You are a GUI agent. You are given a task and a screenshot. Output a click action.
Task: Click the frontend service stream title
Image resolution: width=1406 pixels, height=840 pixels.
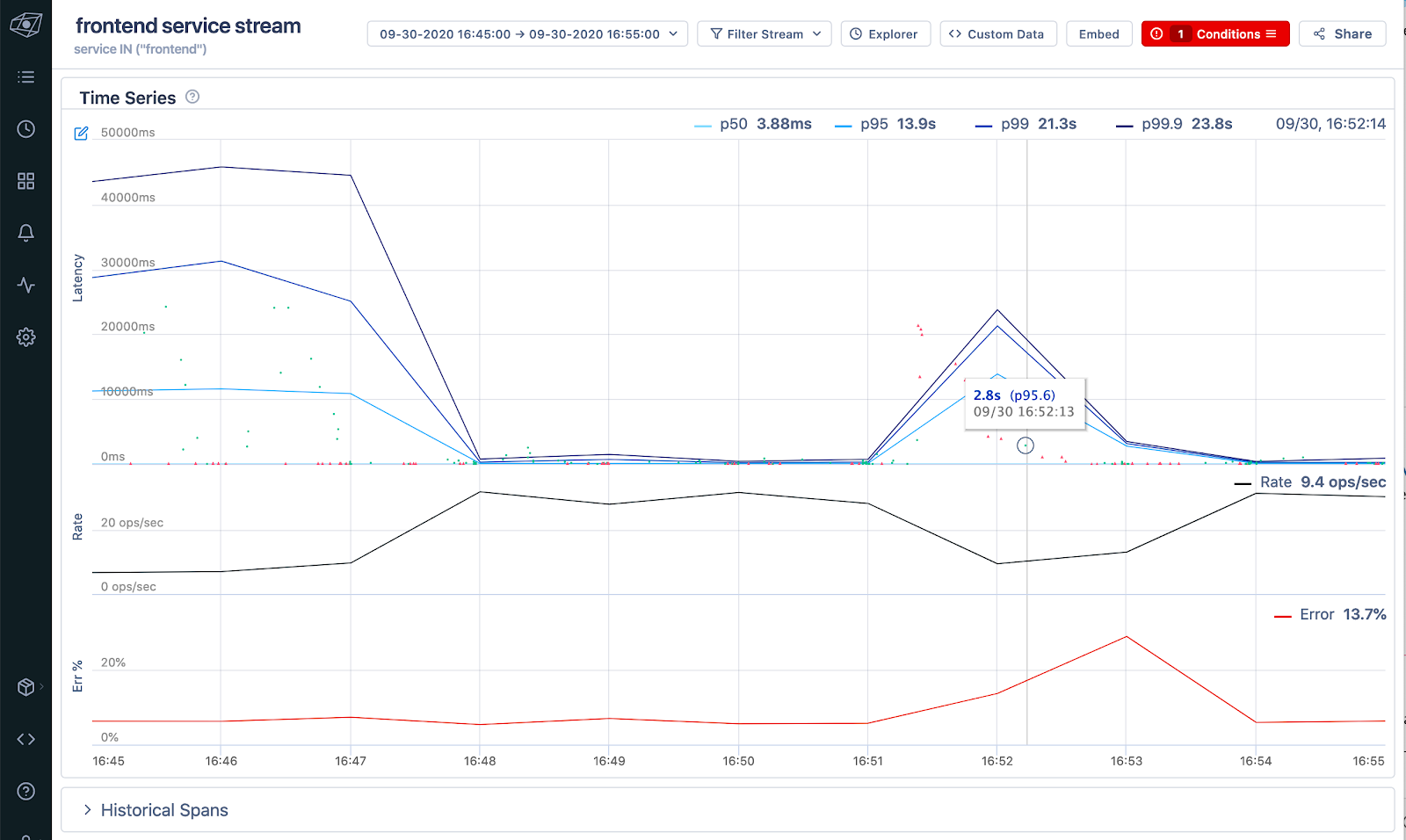188,26
